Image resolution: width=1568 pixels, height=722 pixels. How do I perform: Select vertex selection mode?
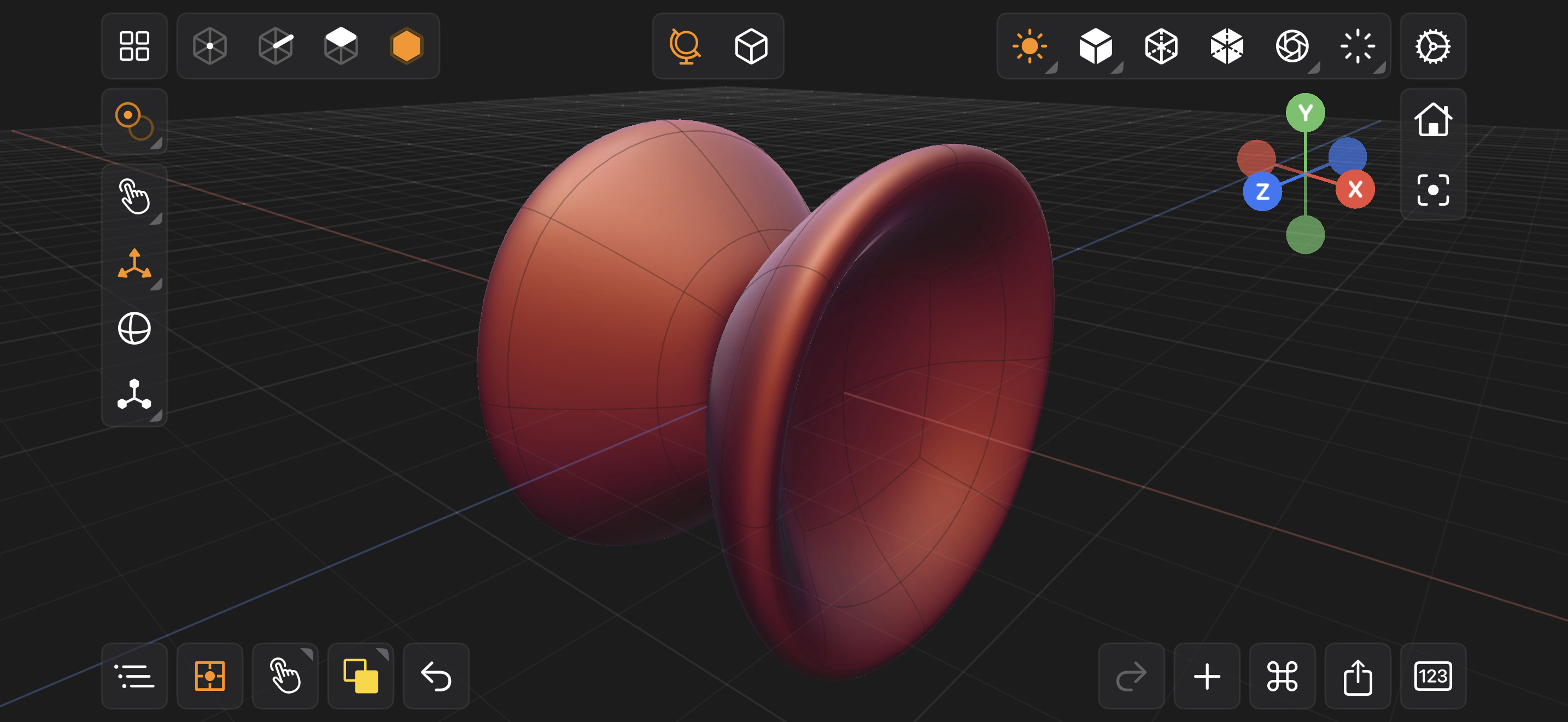click(209, 46)
